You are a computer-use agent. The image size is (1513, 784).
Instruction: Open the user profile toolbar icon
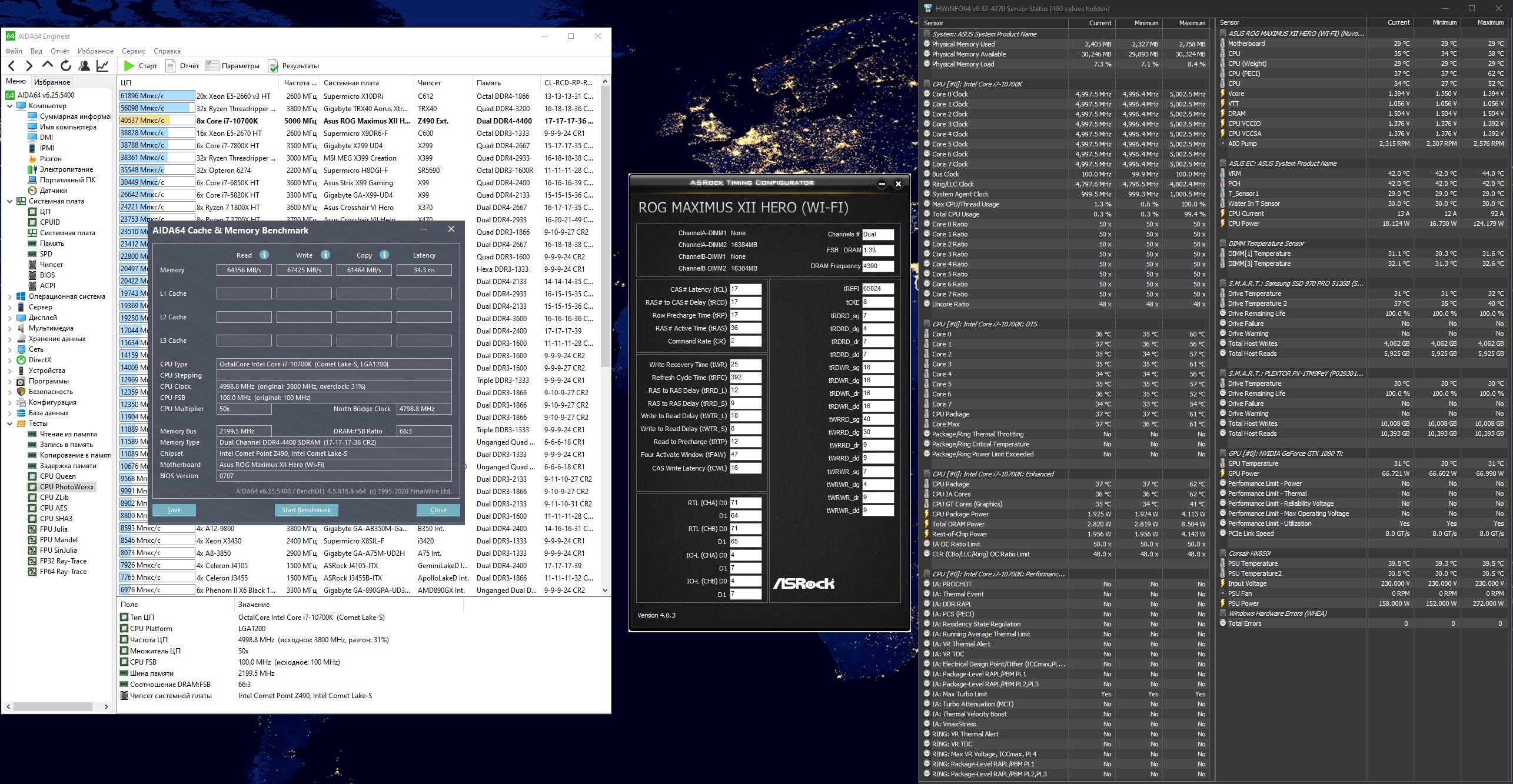point(84,66)
